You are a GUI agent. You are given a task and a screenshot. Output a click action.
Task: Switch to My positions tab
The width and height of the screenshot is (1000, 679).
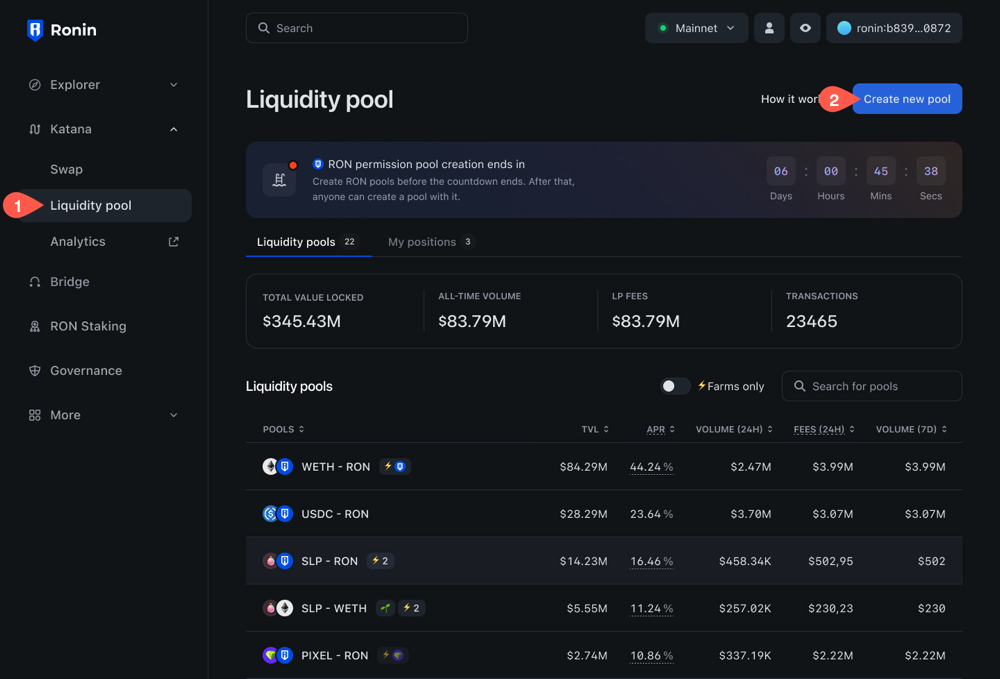[x=430, y=242]
